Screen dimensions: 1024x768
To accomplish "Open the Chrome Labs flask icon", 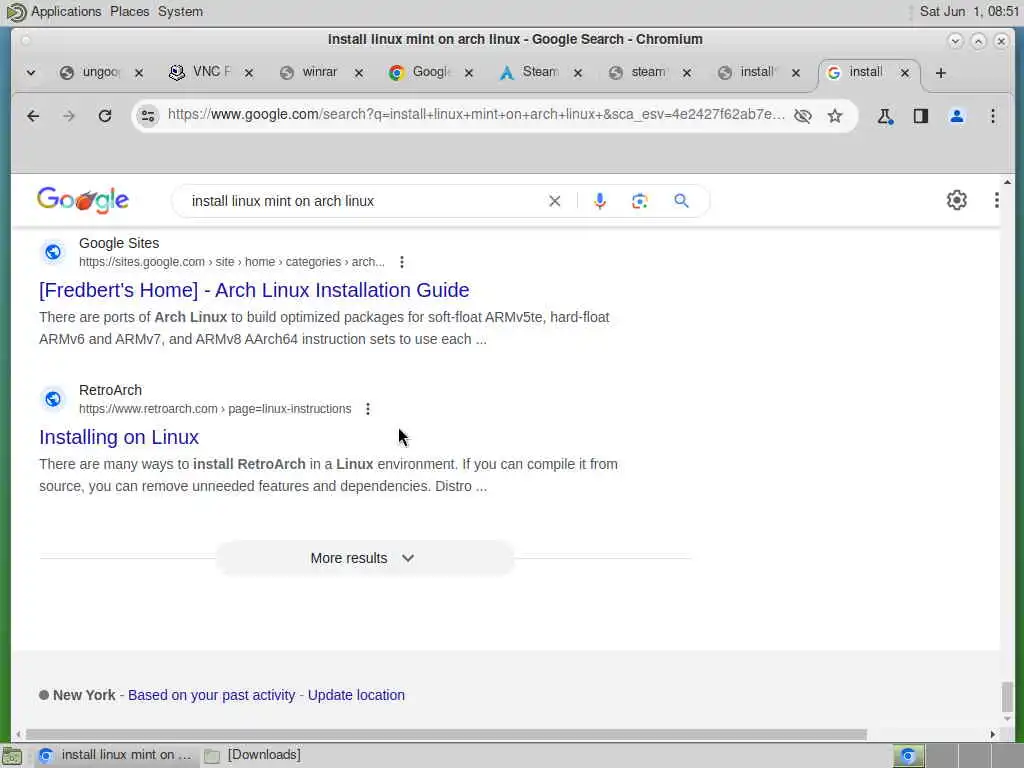I will tap(885, 116).
